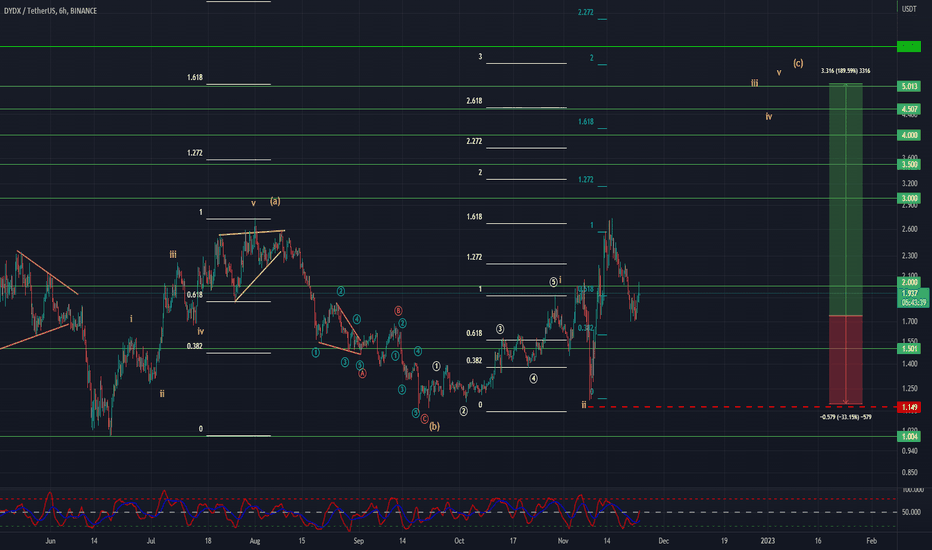This screenshot has width=932, height=550.
Task: Click the Dec date on time axis
Action: click(663, 540)
